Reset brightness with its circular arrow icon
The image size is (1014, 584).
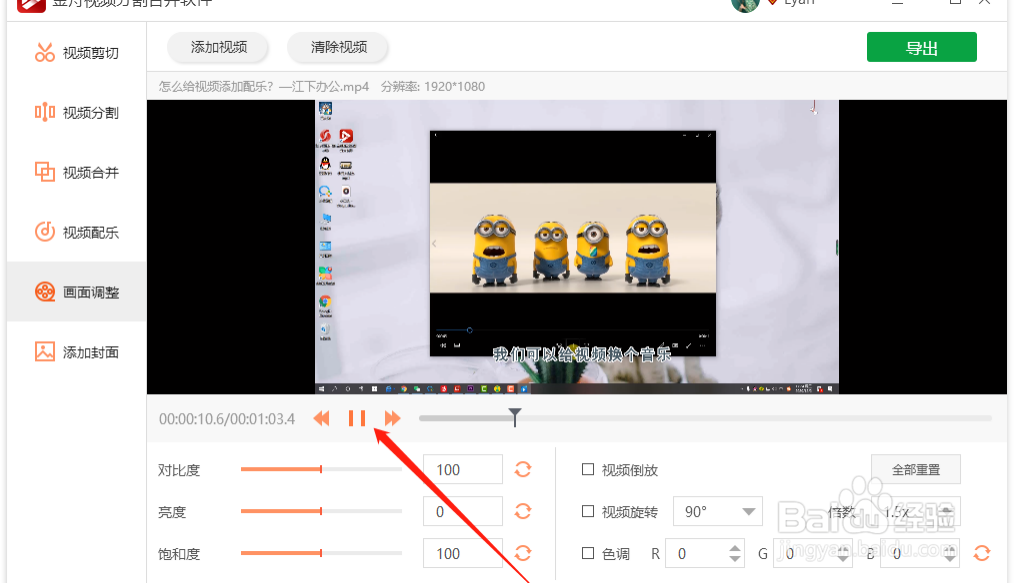pos(523,512)
